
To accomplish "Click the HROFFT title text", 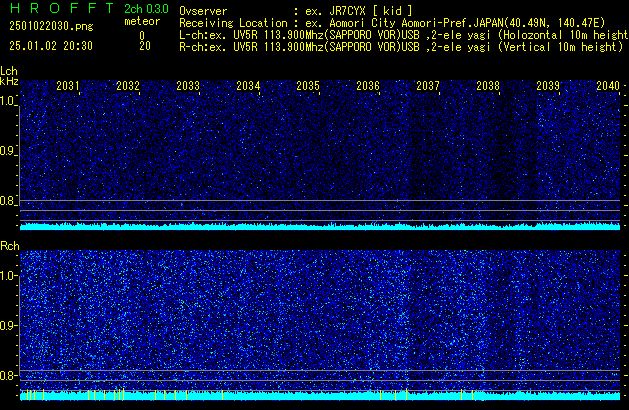I will (62, 8).
